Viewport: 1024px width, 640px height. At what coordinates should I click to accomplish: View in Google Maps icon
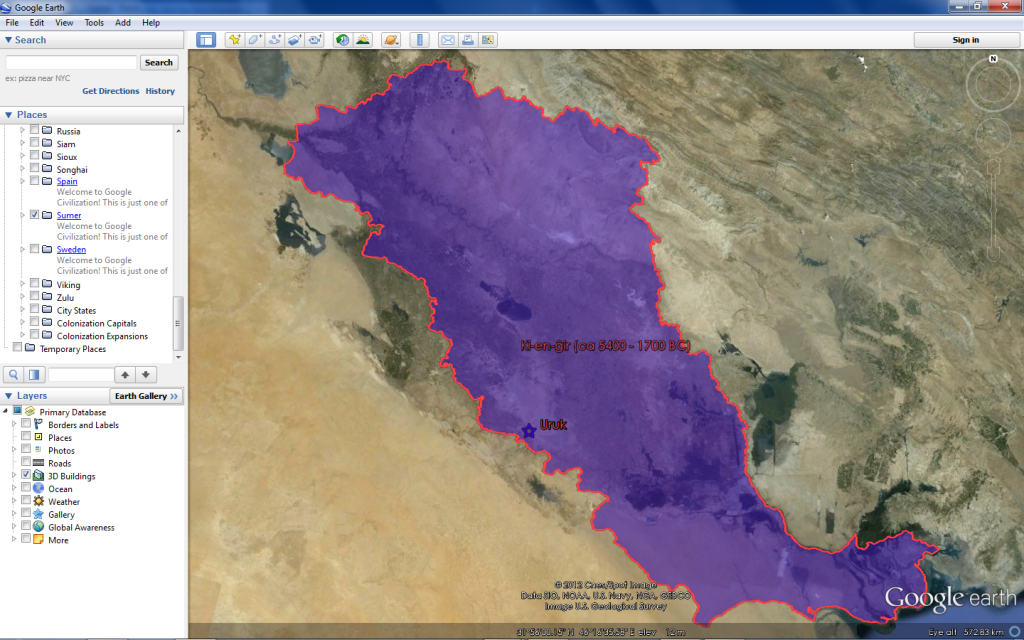coord(488,40)
